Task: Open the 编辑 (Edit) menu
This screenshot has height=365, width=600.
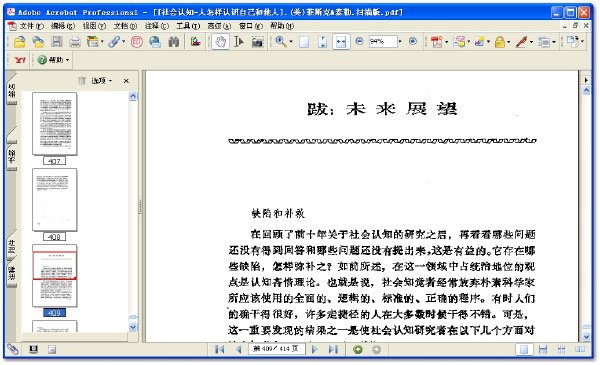Action: coord(63,26)
